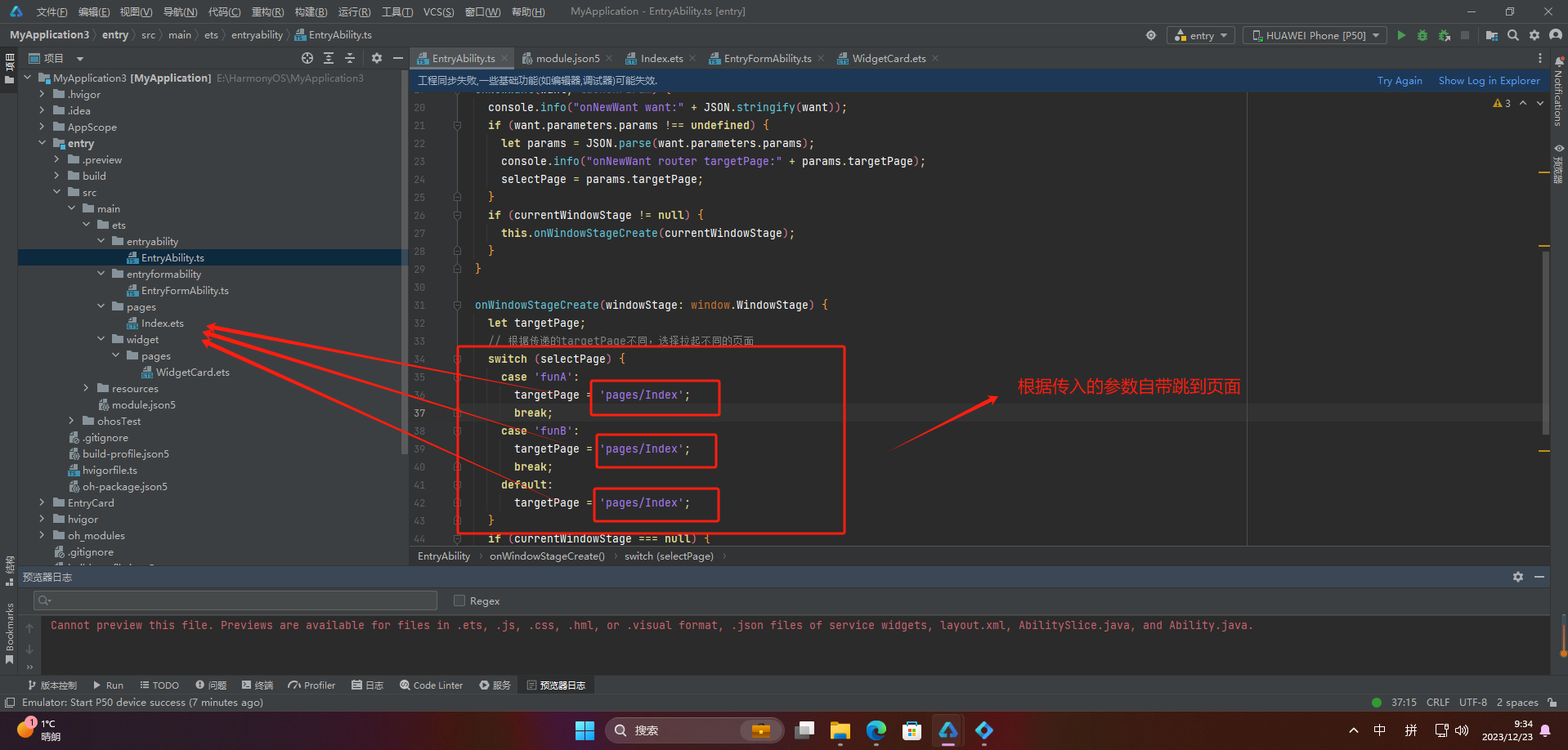
Task: Open the Run tool window
Action: (x=108, y=685)
